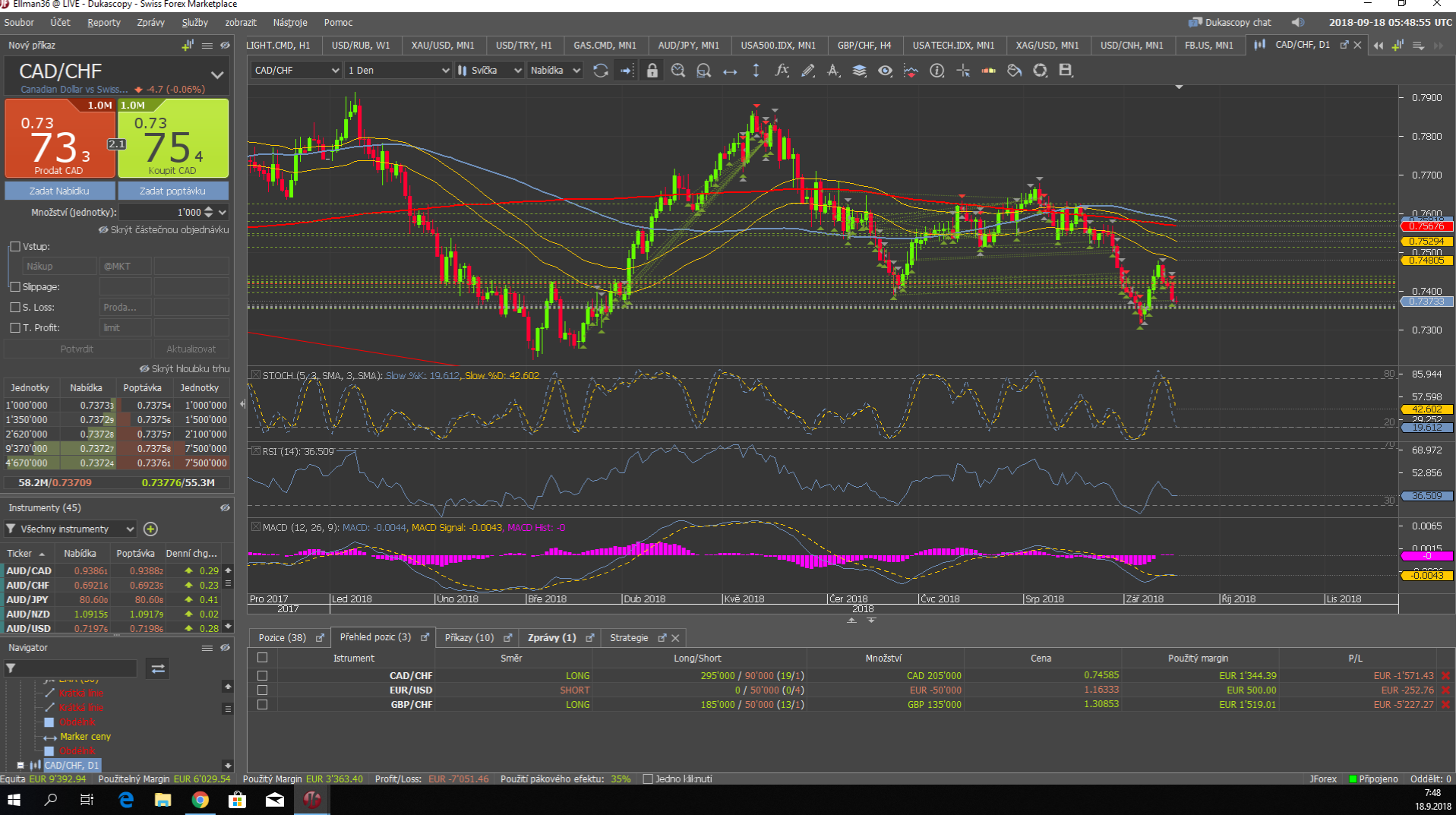The width and height of the screenshot is (1456, 815).
Task: Check the EUR/USD position row checkbox
Action: click(262, 690)
